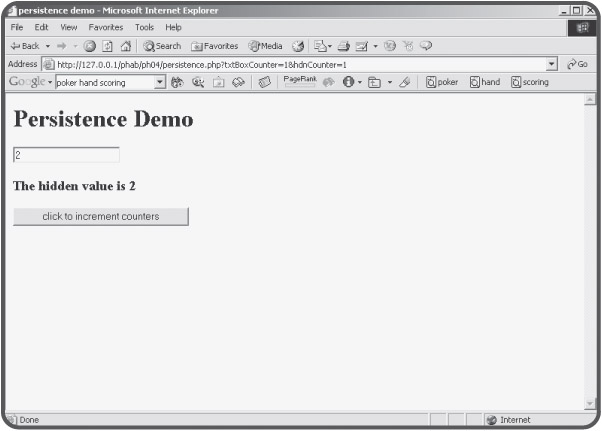
Task: Click the counter text box showing 2
Action: tap(66, 155)
